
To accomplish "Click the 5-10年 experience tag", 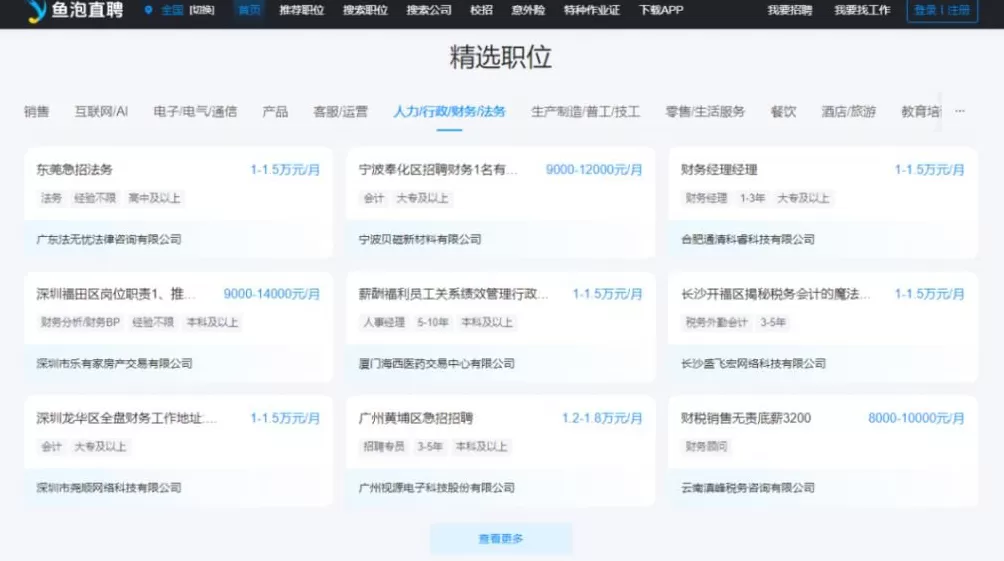I will 433,322.
